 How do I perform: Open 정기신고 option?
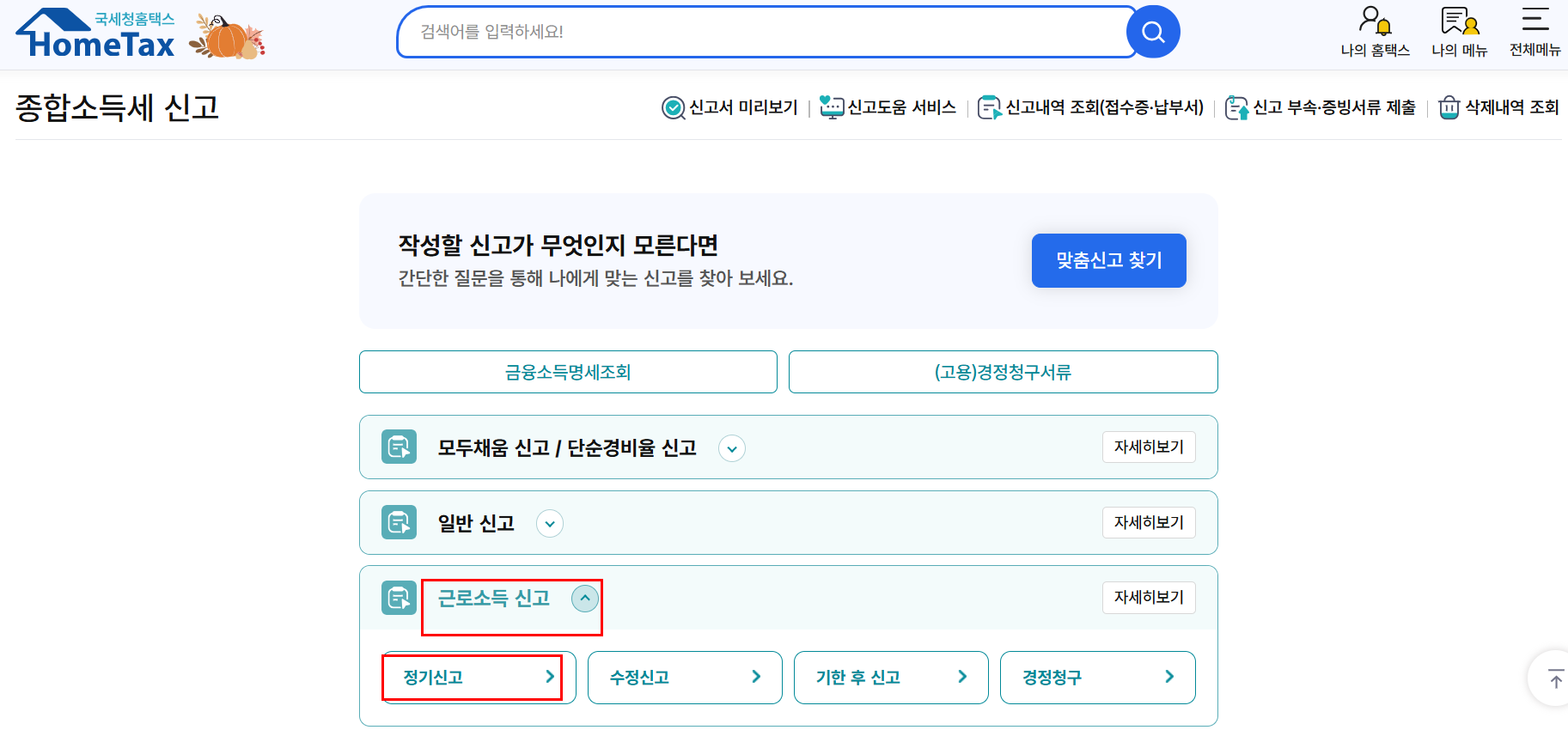[x=479, y=677]
